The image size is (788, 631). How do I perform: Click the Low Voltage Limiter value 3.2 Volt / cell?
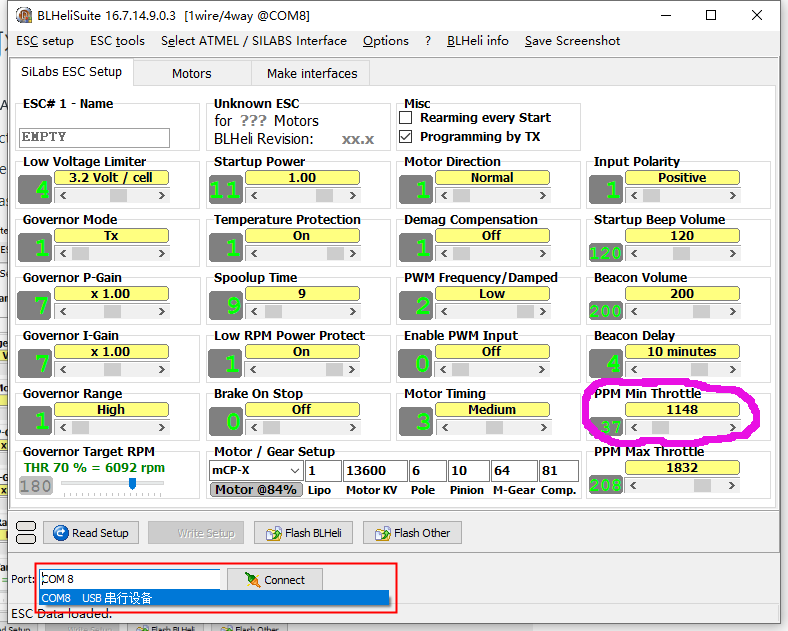pos(111,177)
